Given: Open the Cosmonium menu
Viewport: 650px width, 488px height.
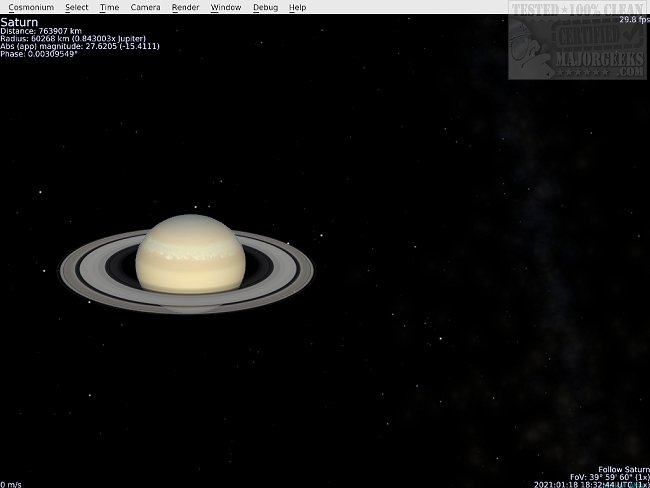Looking at the screenshot, I should click(x=31, y=7).
